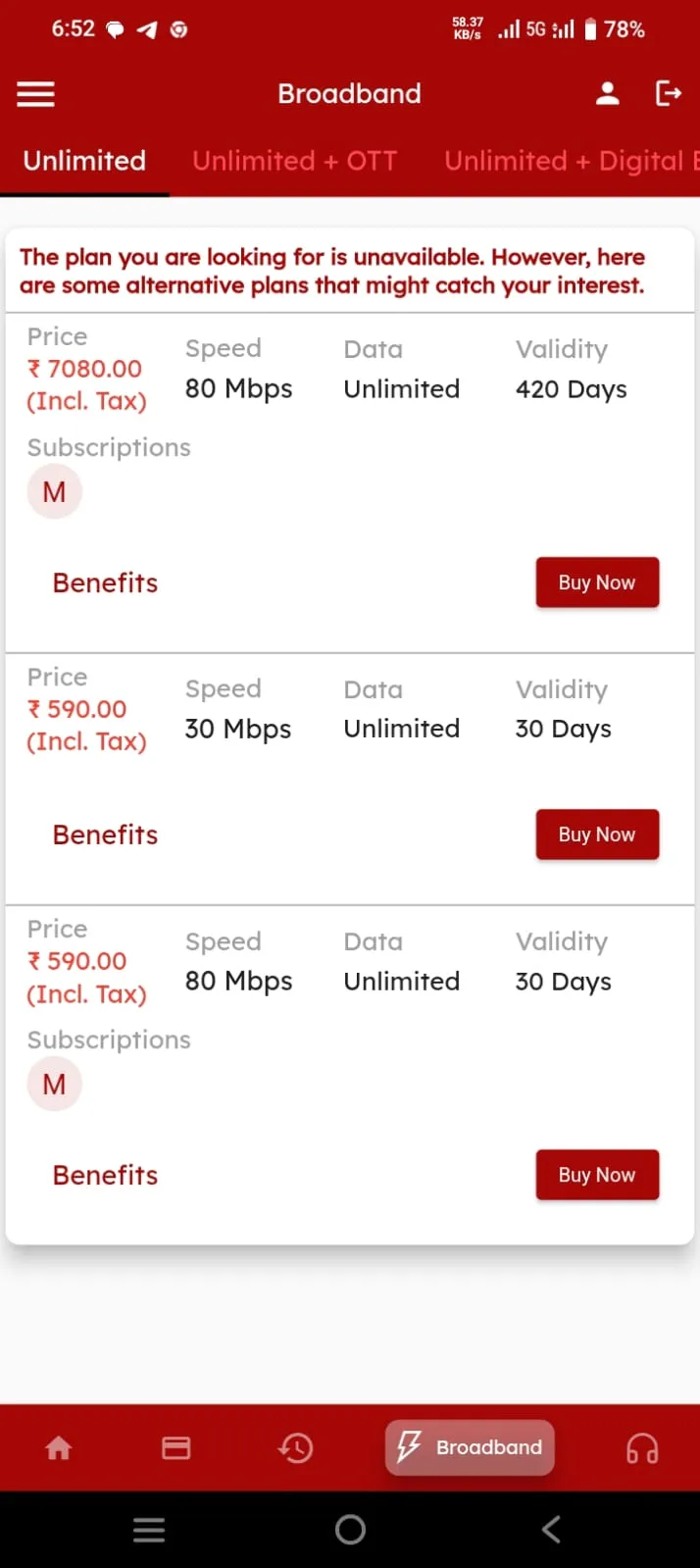Switch to the Unlimited + Digital tab
Screen dimensions: 700x1568
pyautogui.click(x=572, y=161)
